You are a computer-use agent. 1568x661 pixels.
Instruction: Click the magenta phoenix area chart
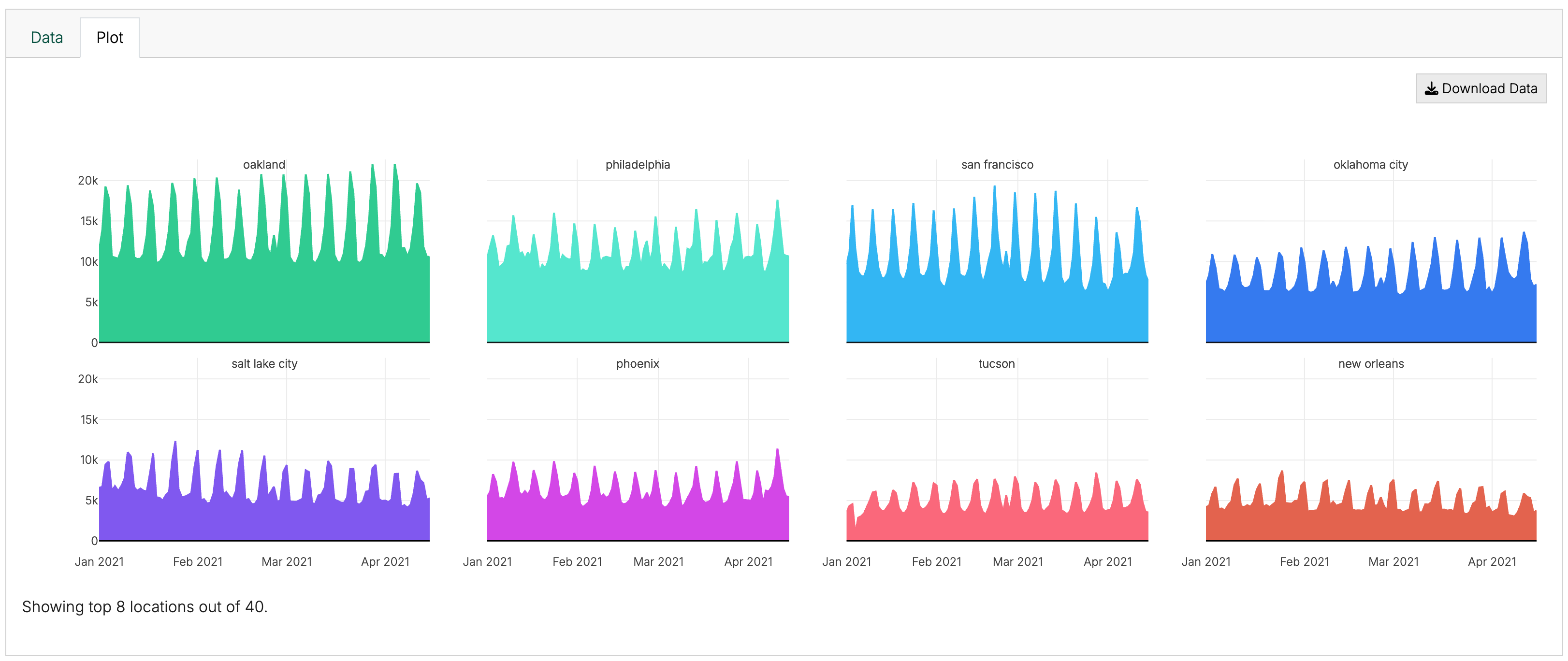[638, 520]
